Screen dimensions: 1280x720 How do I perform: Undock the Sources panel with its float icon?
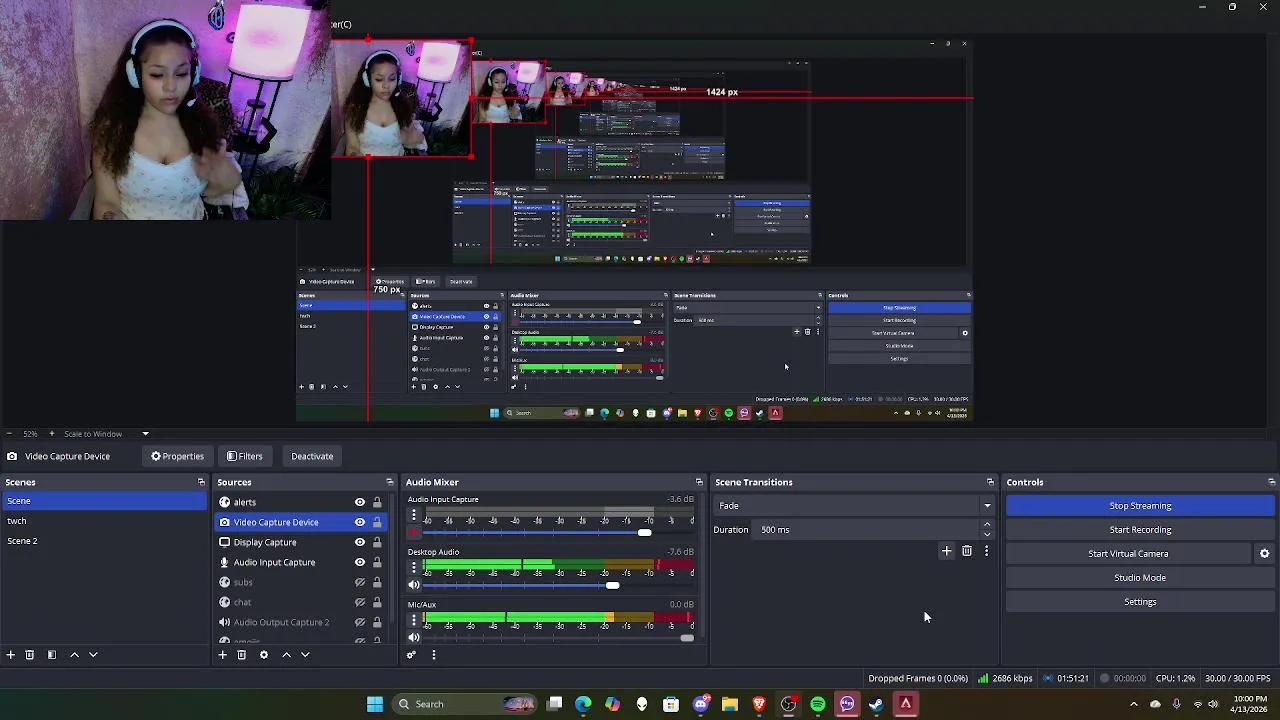tap(391, 482)
